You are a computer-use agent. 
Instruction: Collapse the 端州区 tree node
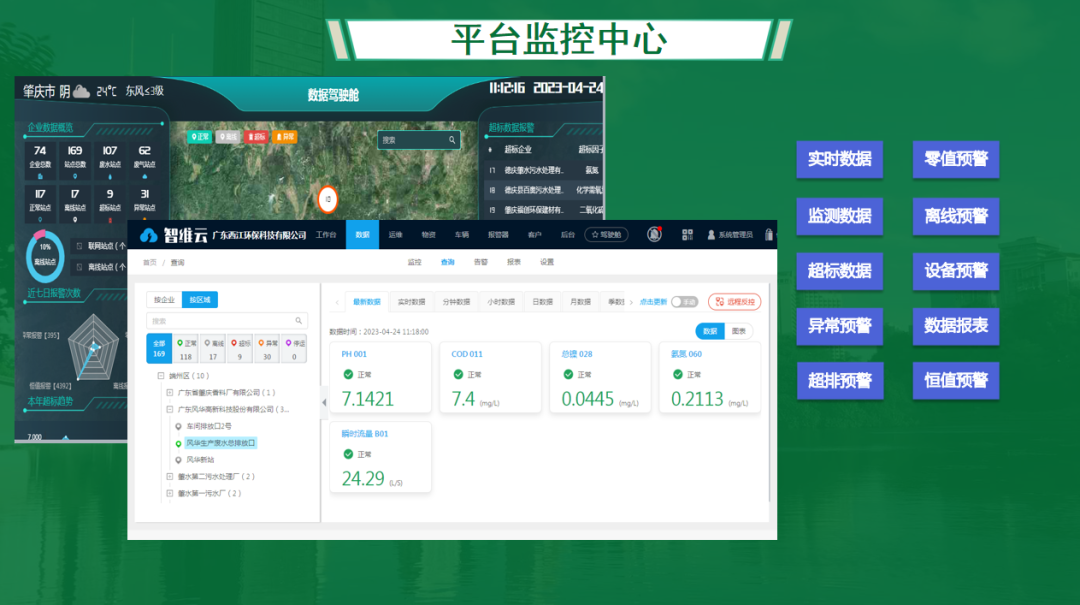[160, 376]
